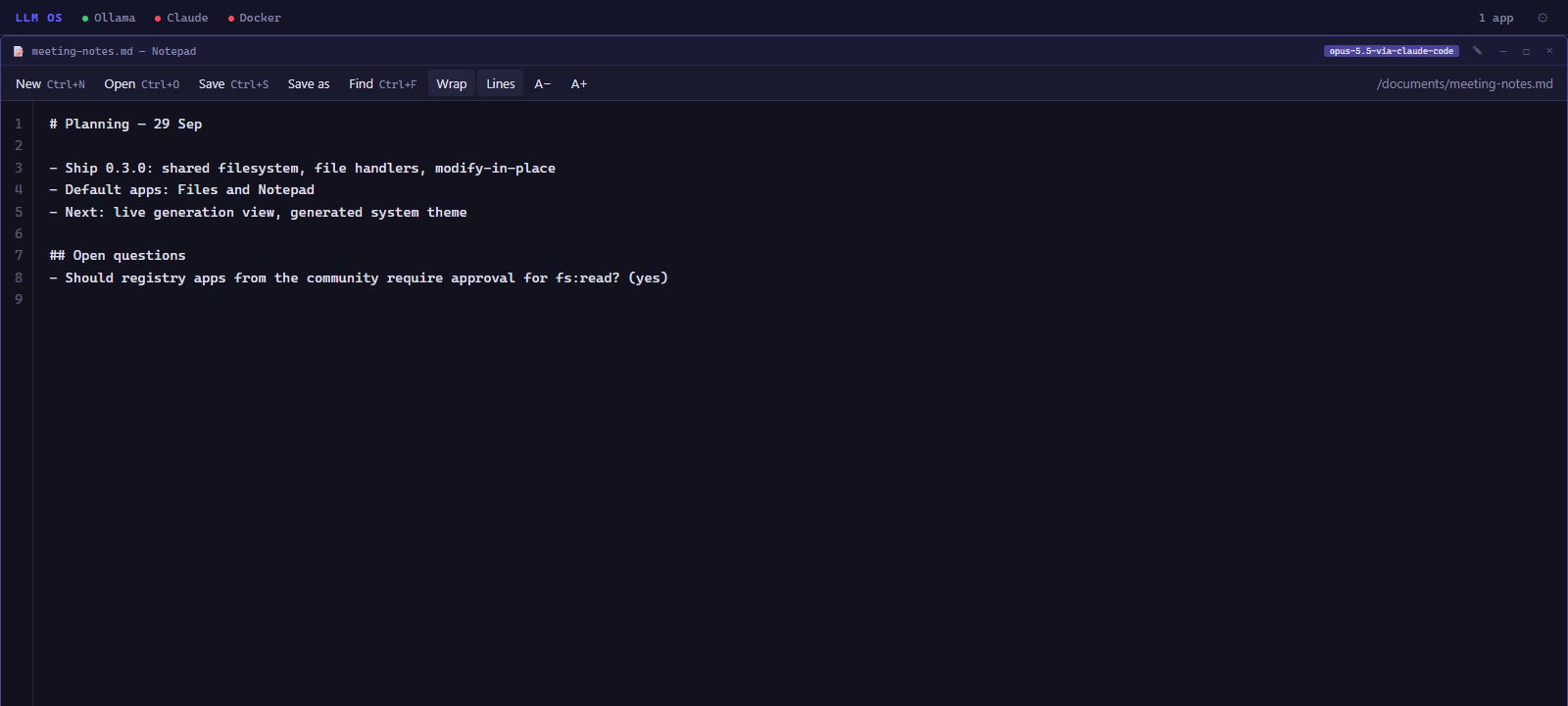1568x706 pixels.
Task: Click line number 6 in the gutter
Action: (x=19, y=234)
